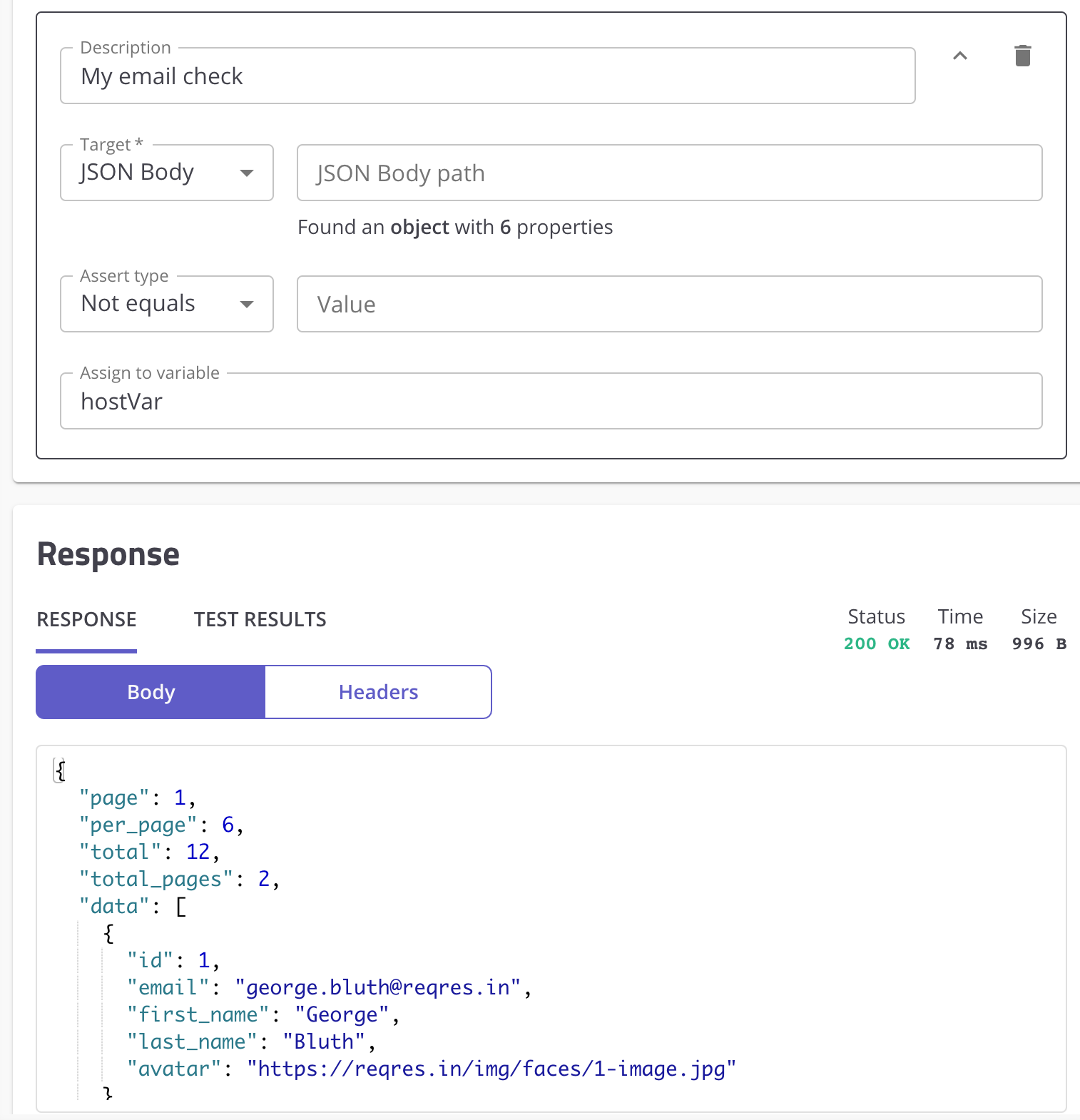Click the "George" first_name value
Screen dimensions: 1080x1120
click(342, 1014)
